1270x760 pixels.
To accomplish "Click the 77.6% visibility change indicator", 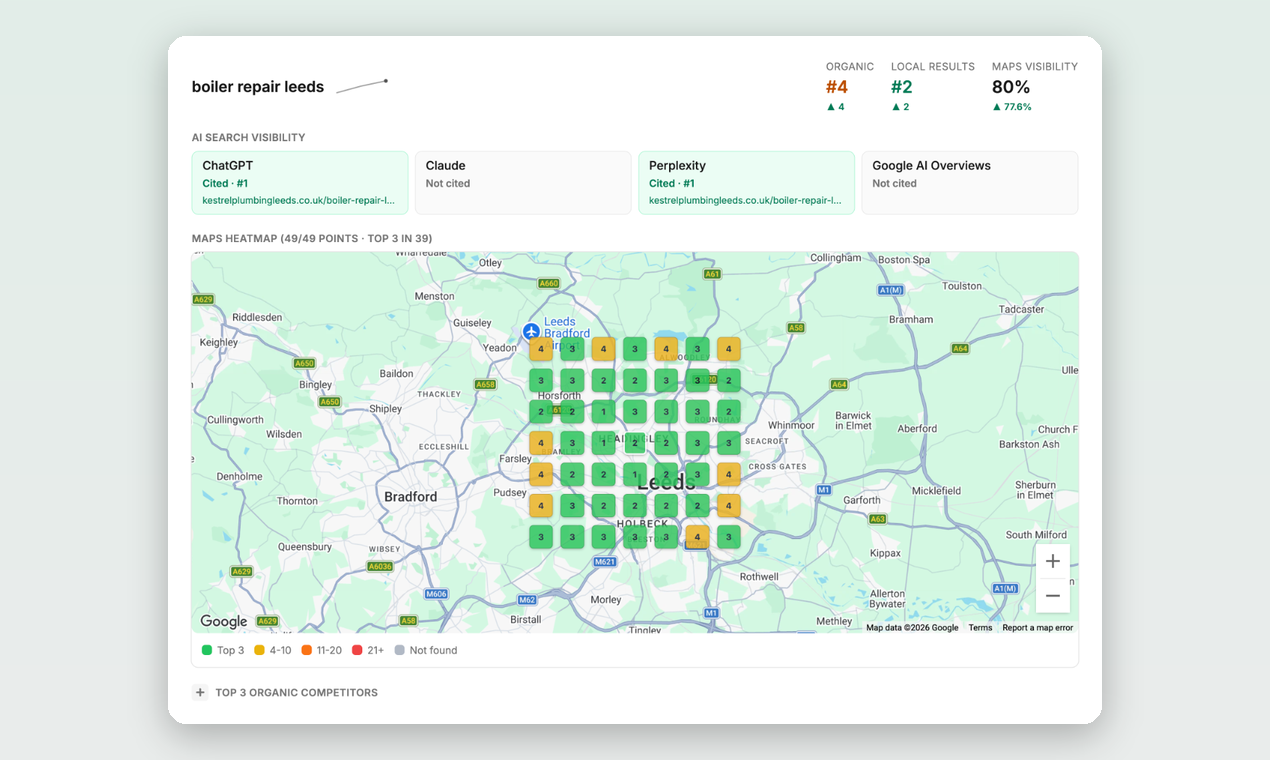I will point(1012,107).
